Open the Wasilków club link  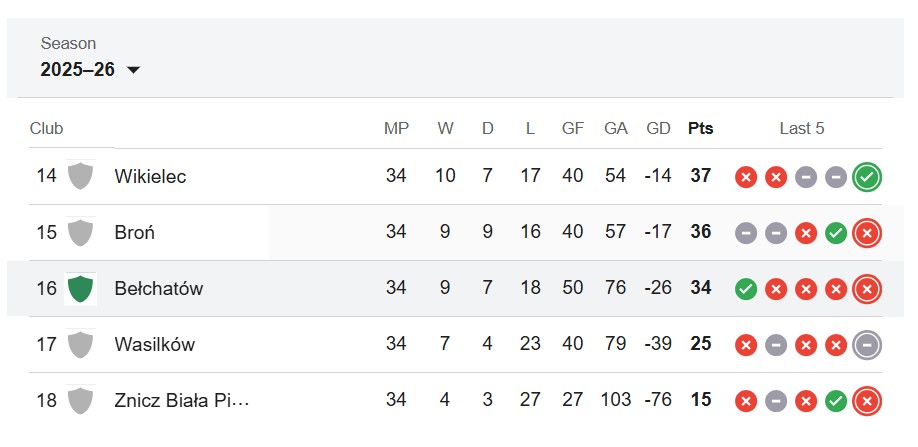click(x=155, y=345)
